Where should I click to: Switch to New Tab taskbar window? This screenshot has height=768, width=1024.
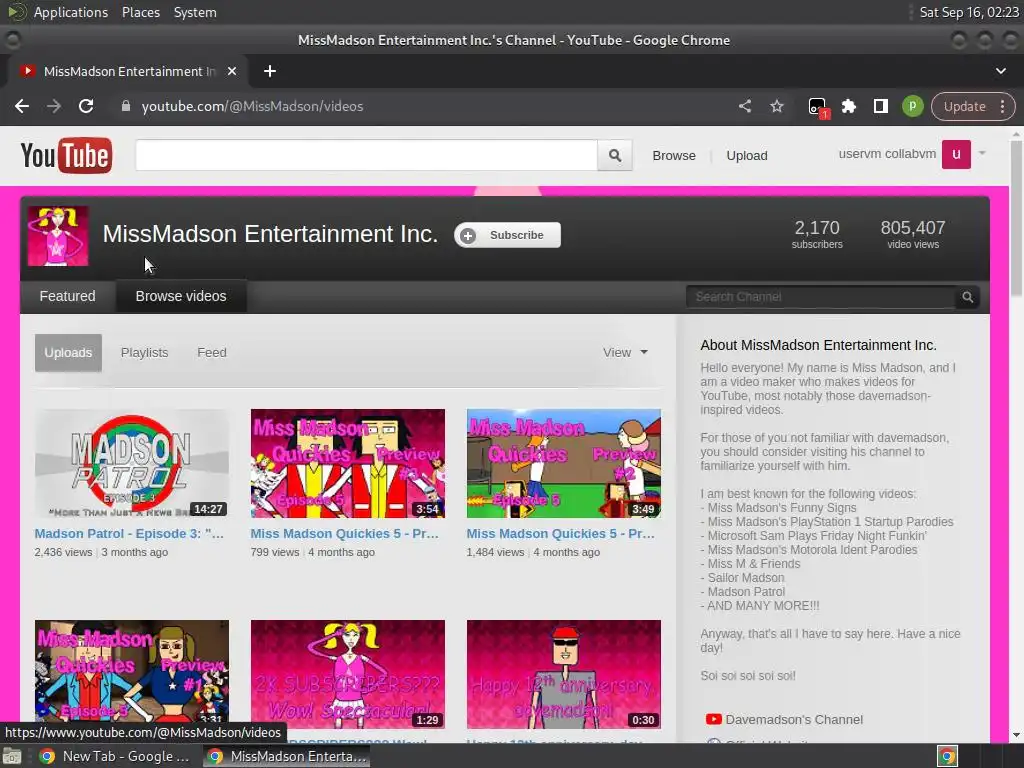tap(114, 756)
